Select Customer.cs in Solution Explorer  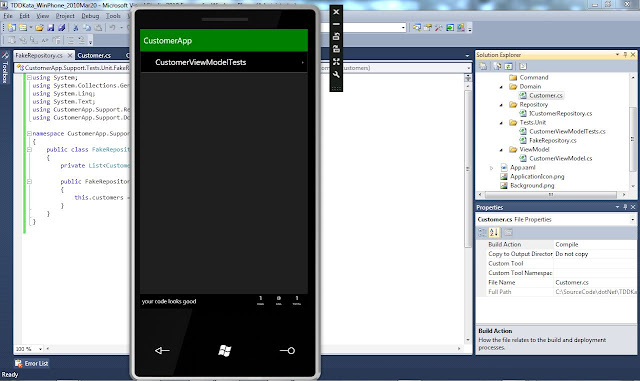click(x=546, y=96)
